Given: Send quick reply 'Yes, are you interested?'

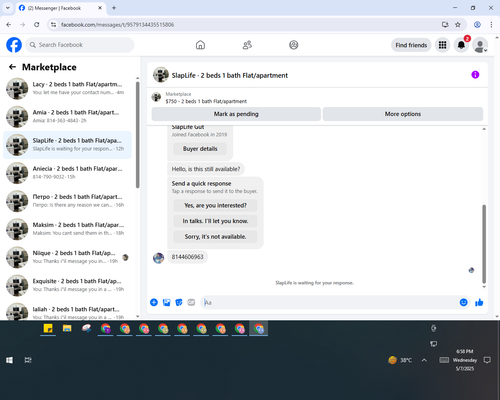Looking at the screenshot, I should (x=215, y=205).
